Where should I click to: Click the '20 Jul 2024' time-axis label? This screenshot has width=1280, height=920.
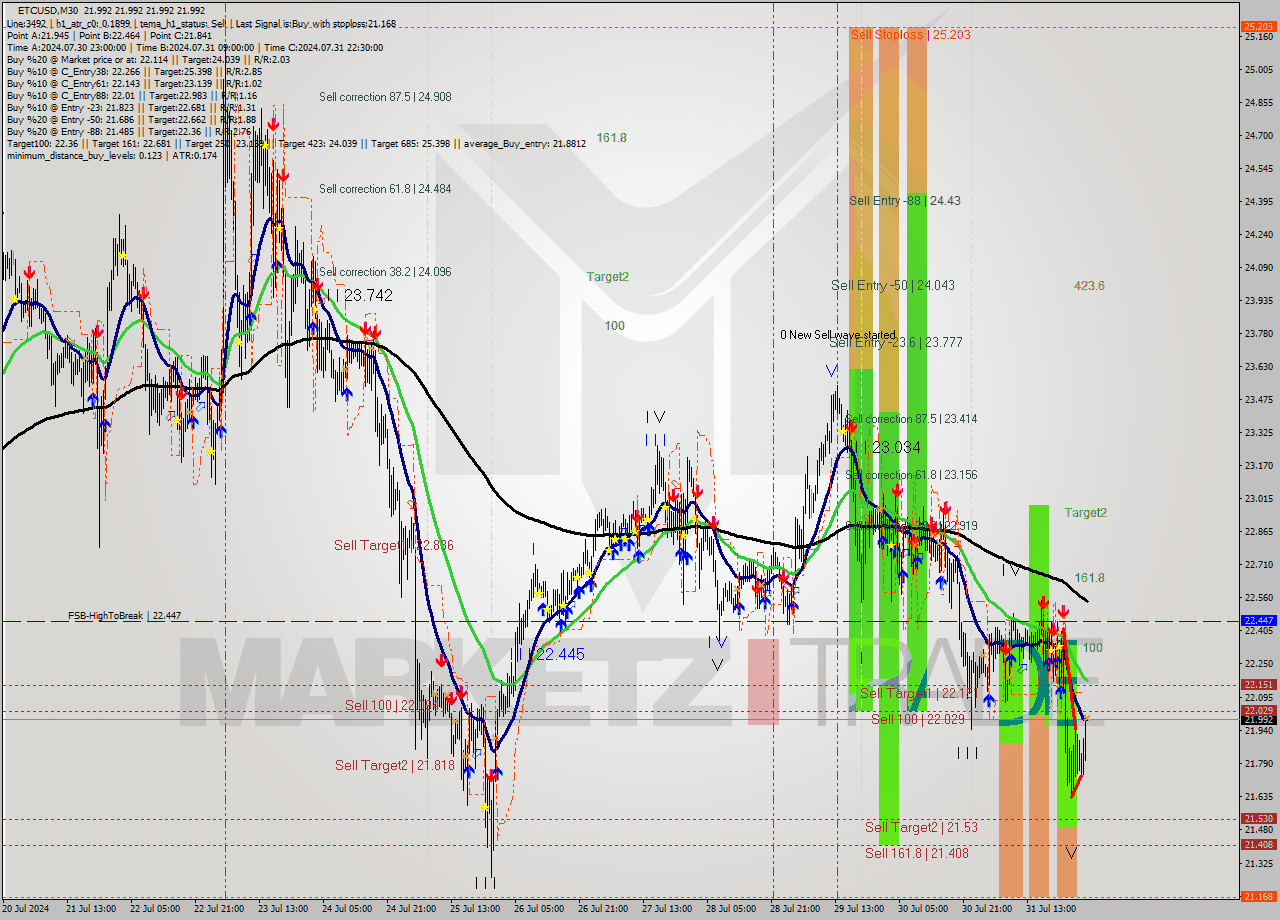pyautogui.click(x=25, y=909)
